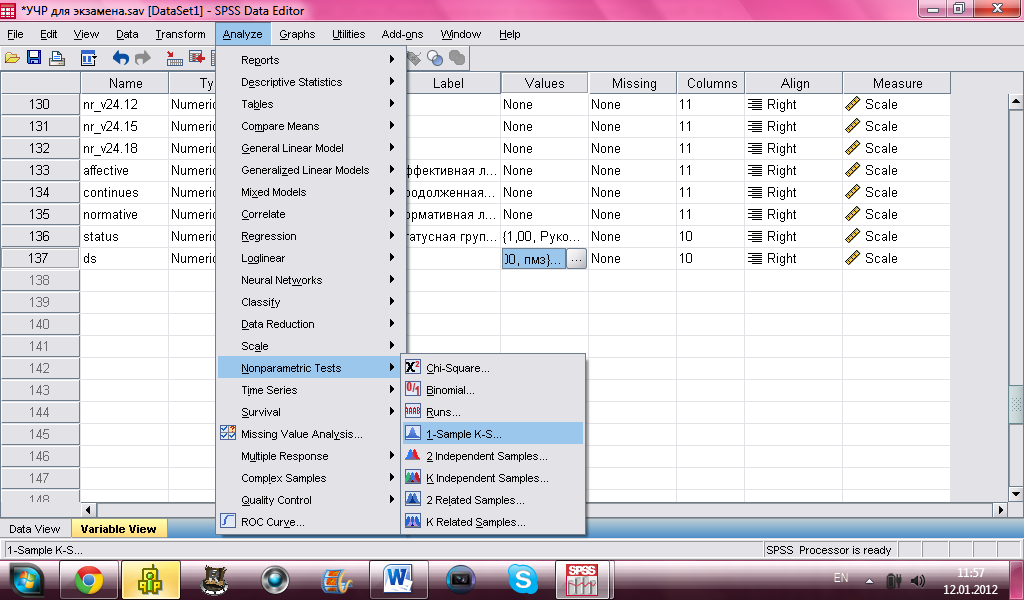
Task: Click the 2 Related Samples icon
Action: (413, 499)
